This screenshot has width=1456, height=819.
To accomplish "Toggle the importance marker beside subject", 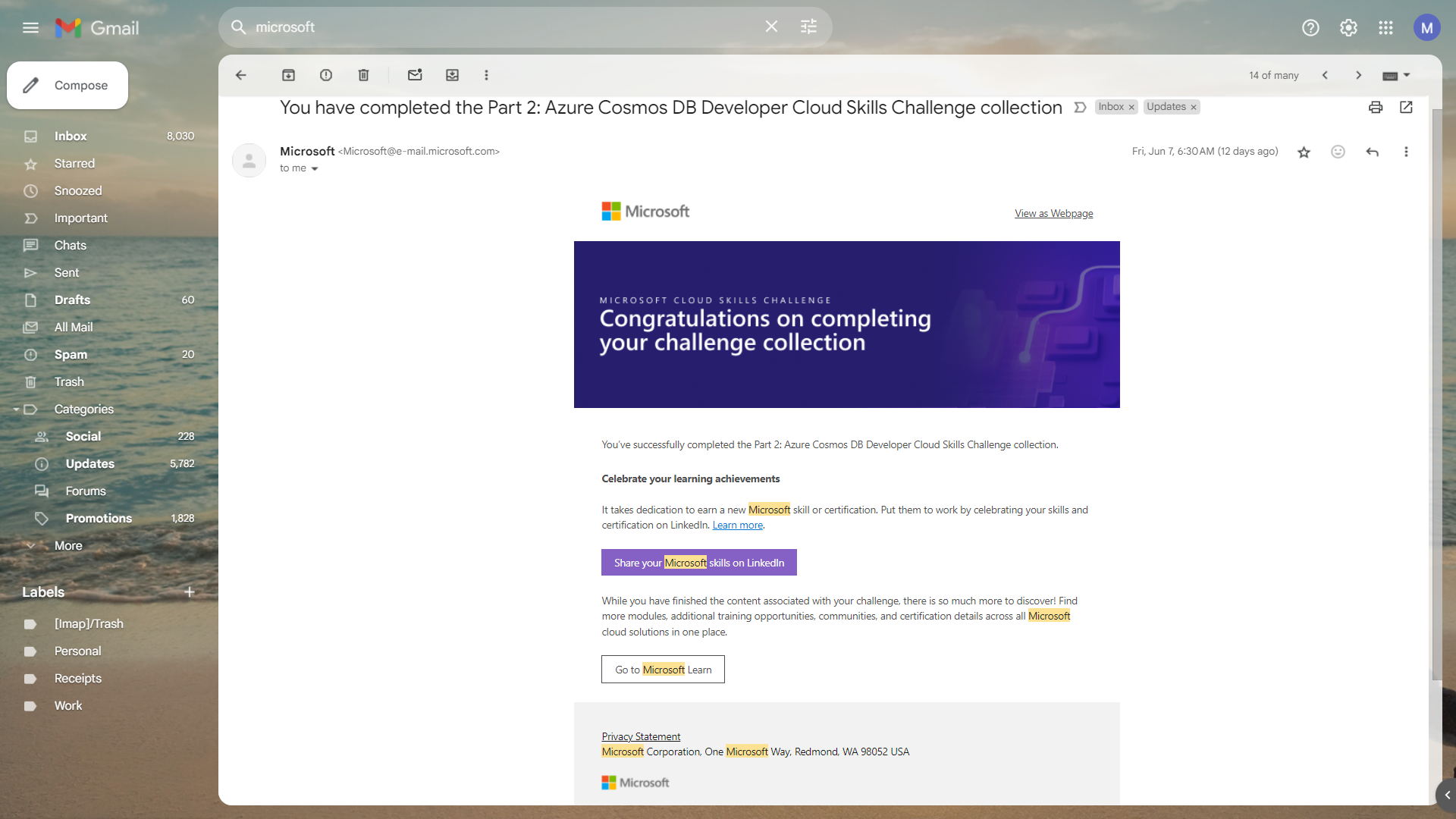I will [x=1080, y=108].
